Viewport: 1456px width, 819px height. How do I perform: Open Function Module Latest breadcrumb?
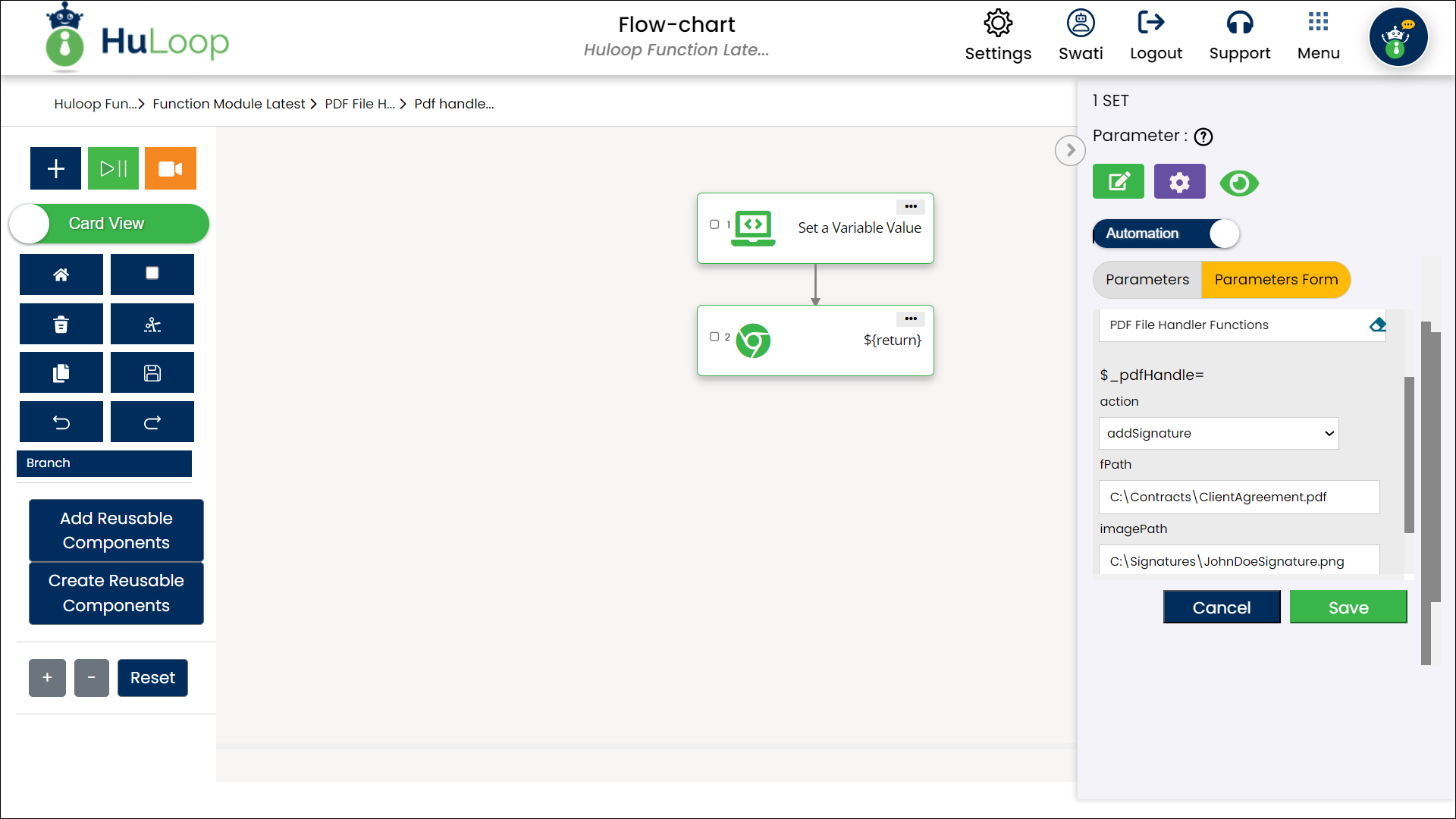point(229,104)
